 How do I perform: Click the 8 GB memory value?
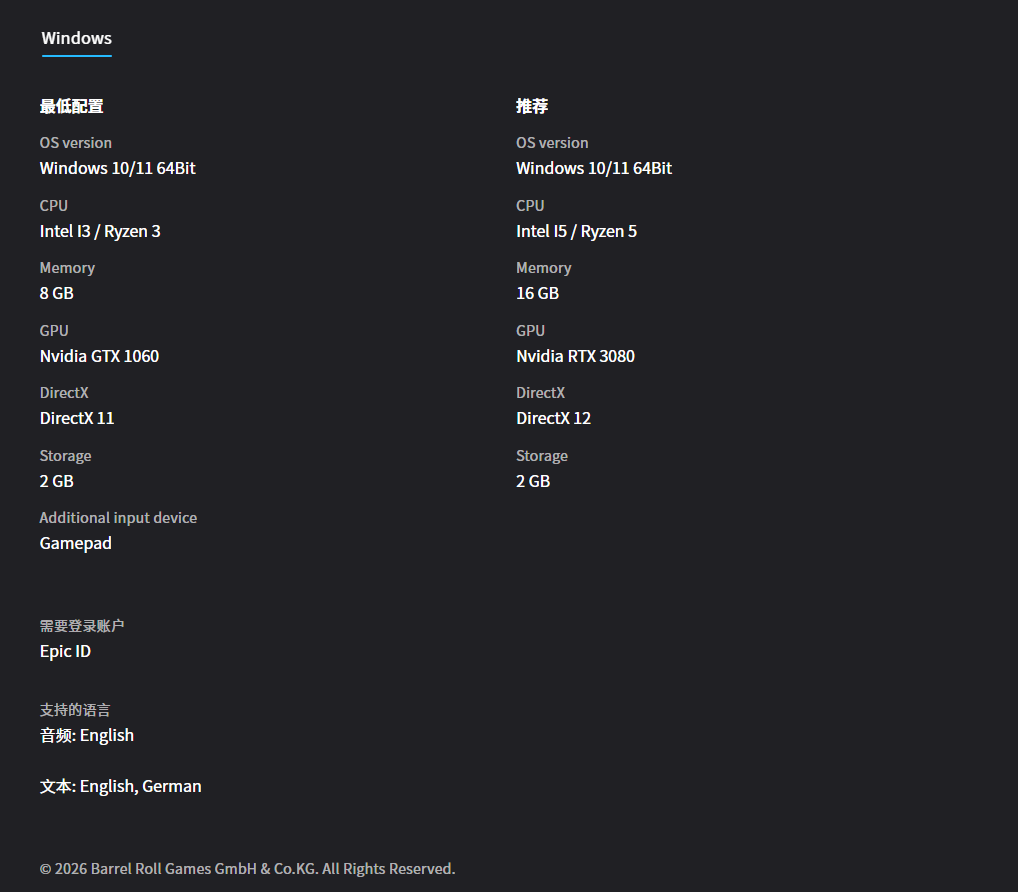click(57, 293)
